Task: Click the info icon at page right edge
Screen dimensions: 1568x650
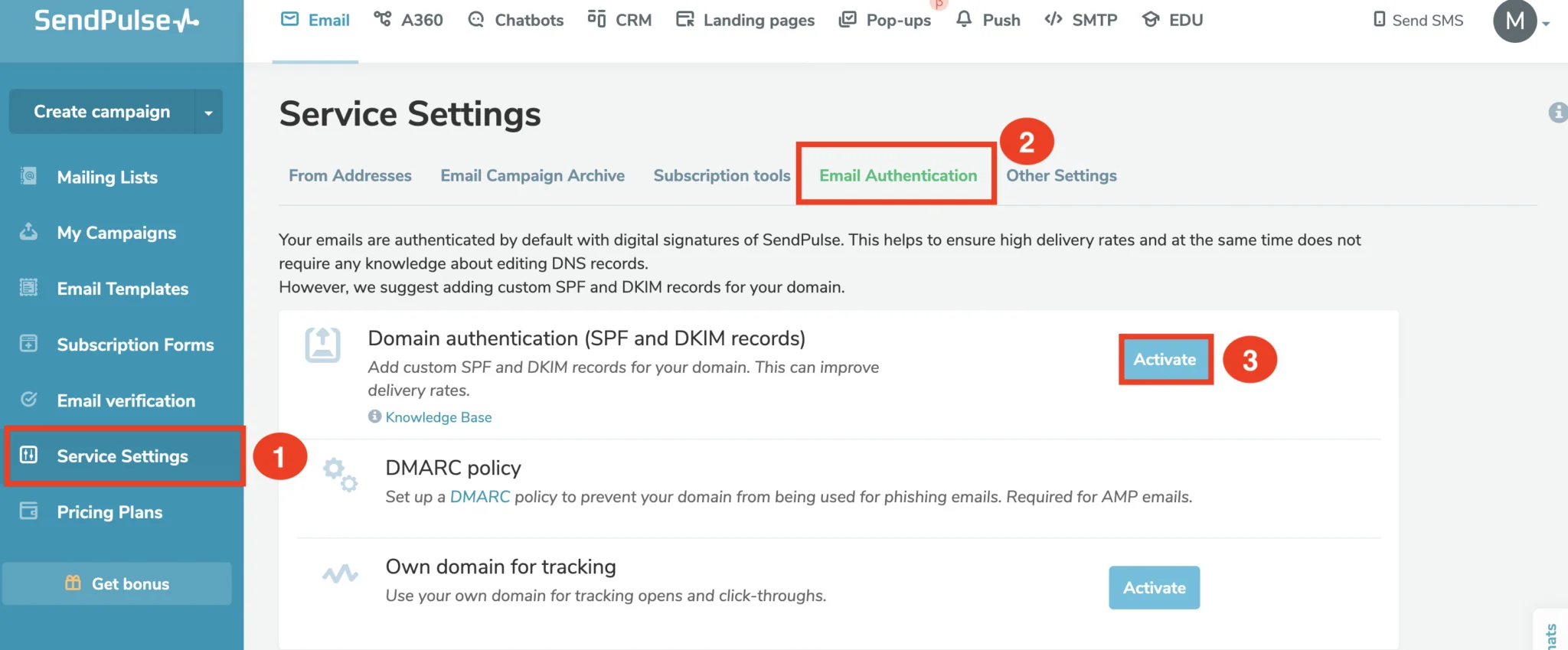Action: tap(1557, 113)
